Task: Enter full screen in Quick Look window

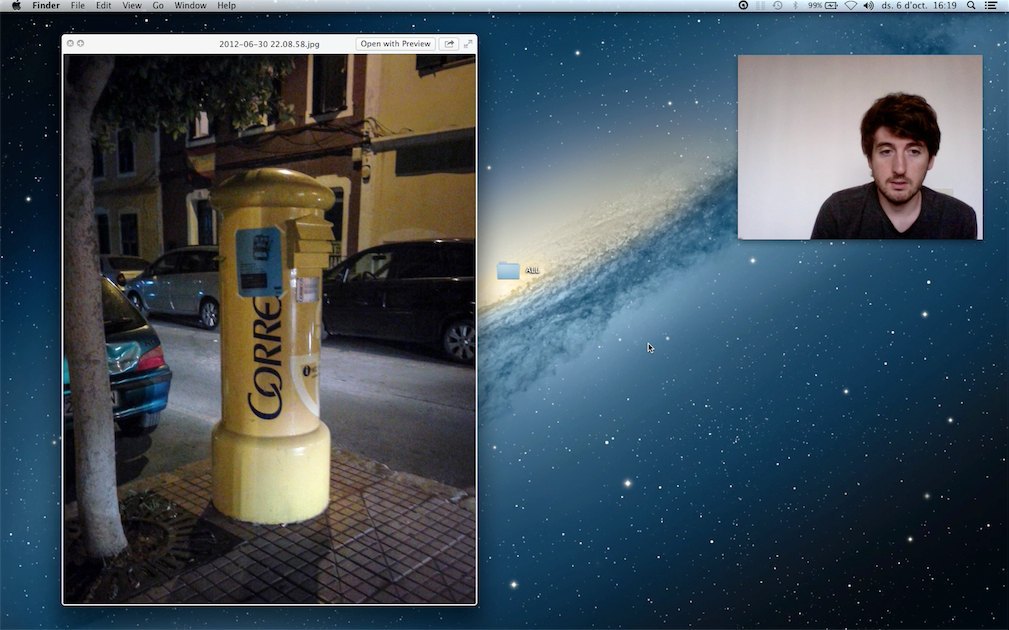Action: [x=468, y=44]
